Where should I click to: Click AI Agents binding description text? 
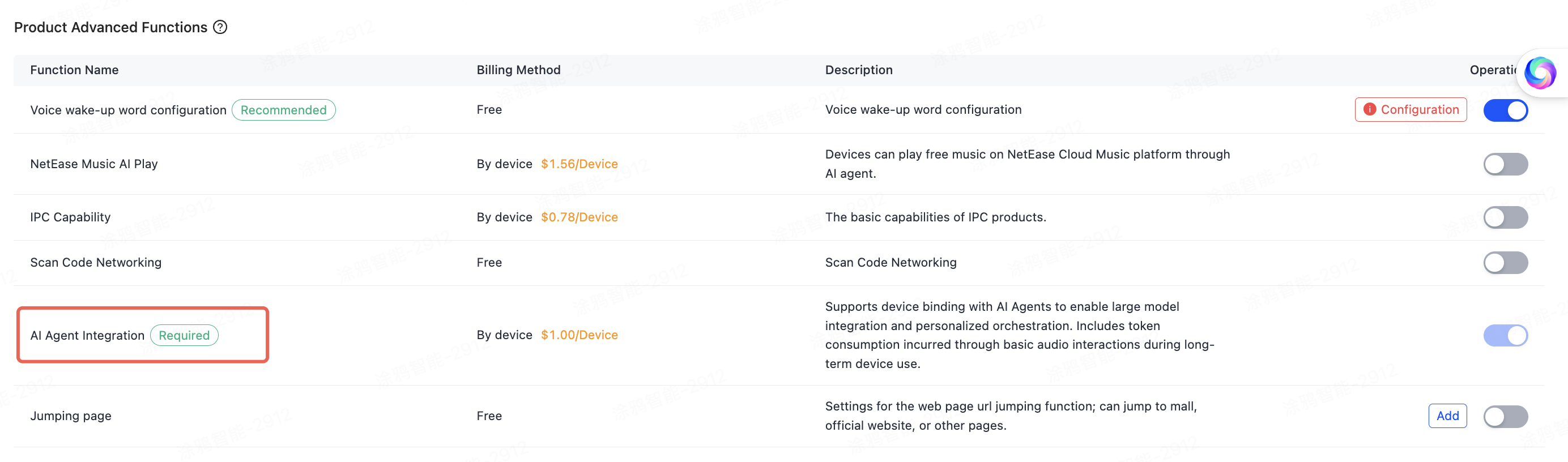1020,335
